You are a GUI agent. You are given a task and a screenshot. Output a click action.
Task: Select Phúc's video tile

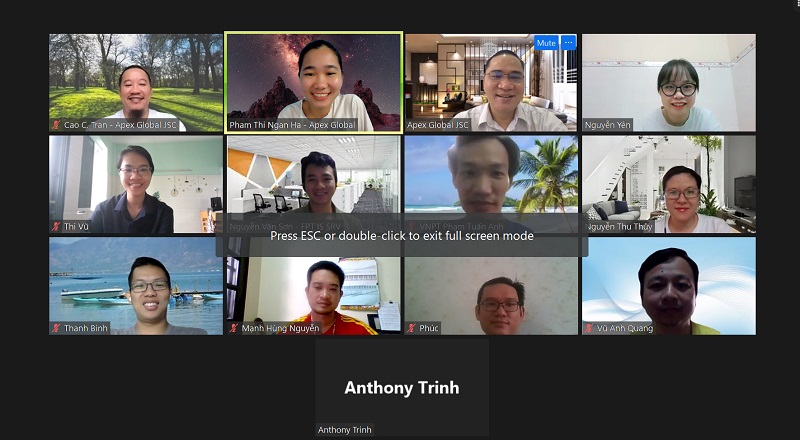click(x=491, y=286)
